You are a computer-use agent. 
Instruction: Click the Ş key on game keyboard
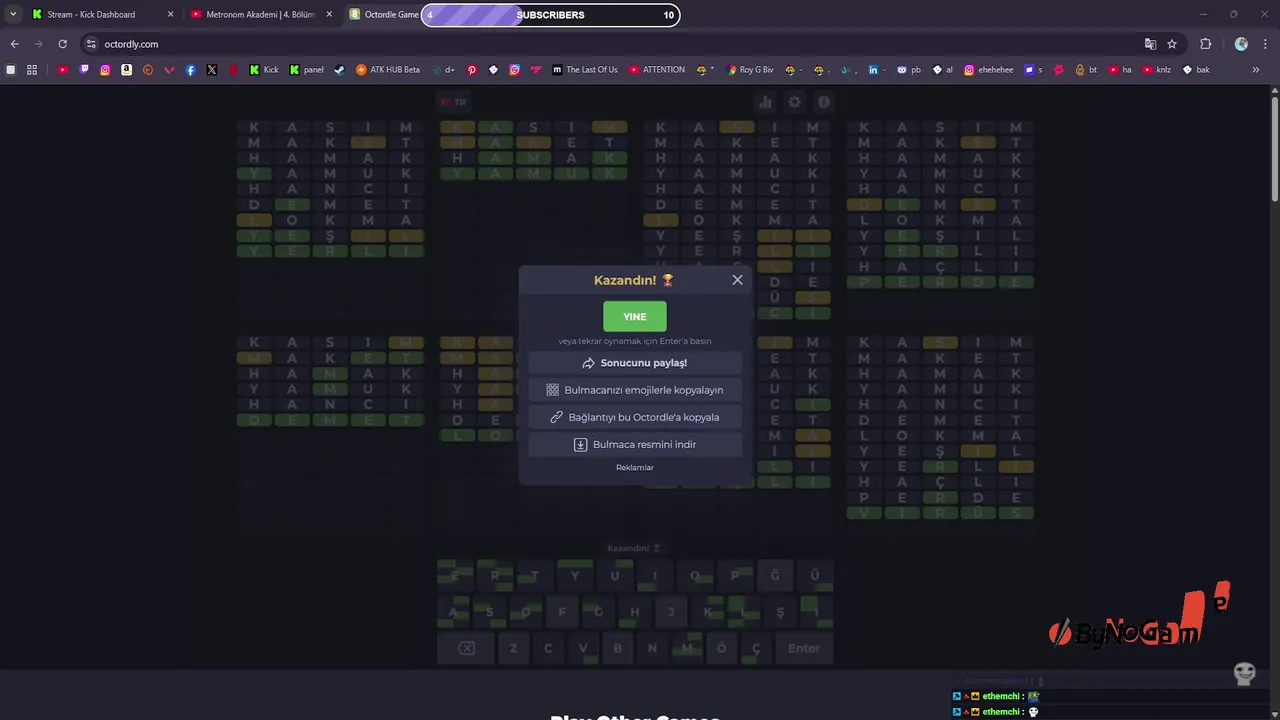780,612
